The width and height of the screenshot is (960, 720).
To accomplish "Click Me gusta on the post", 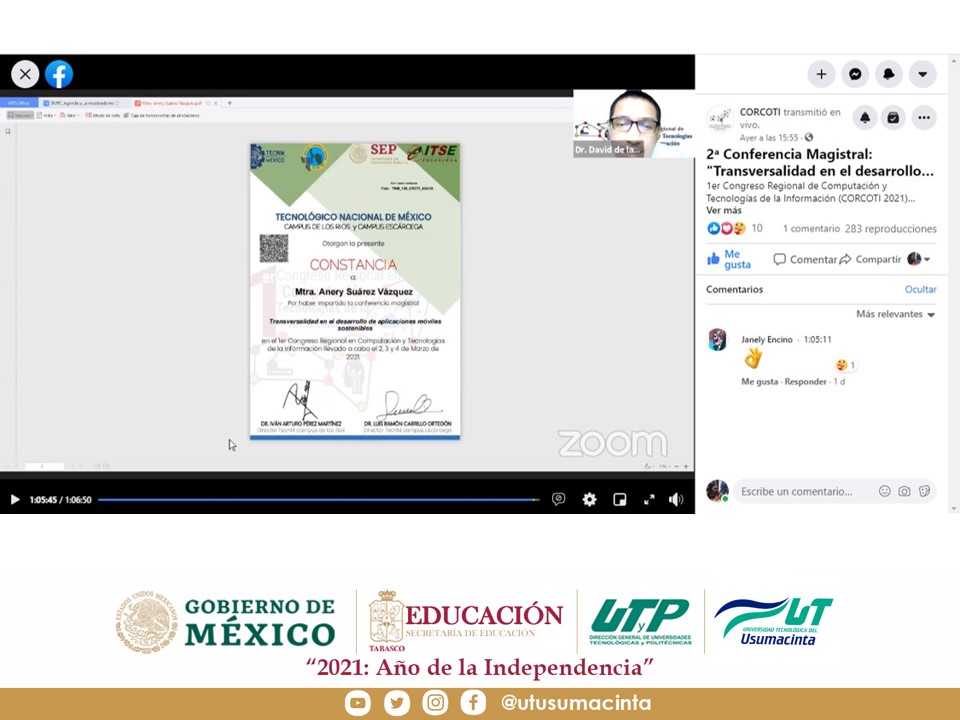I will [730, 259].
